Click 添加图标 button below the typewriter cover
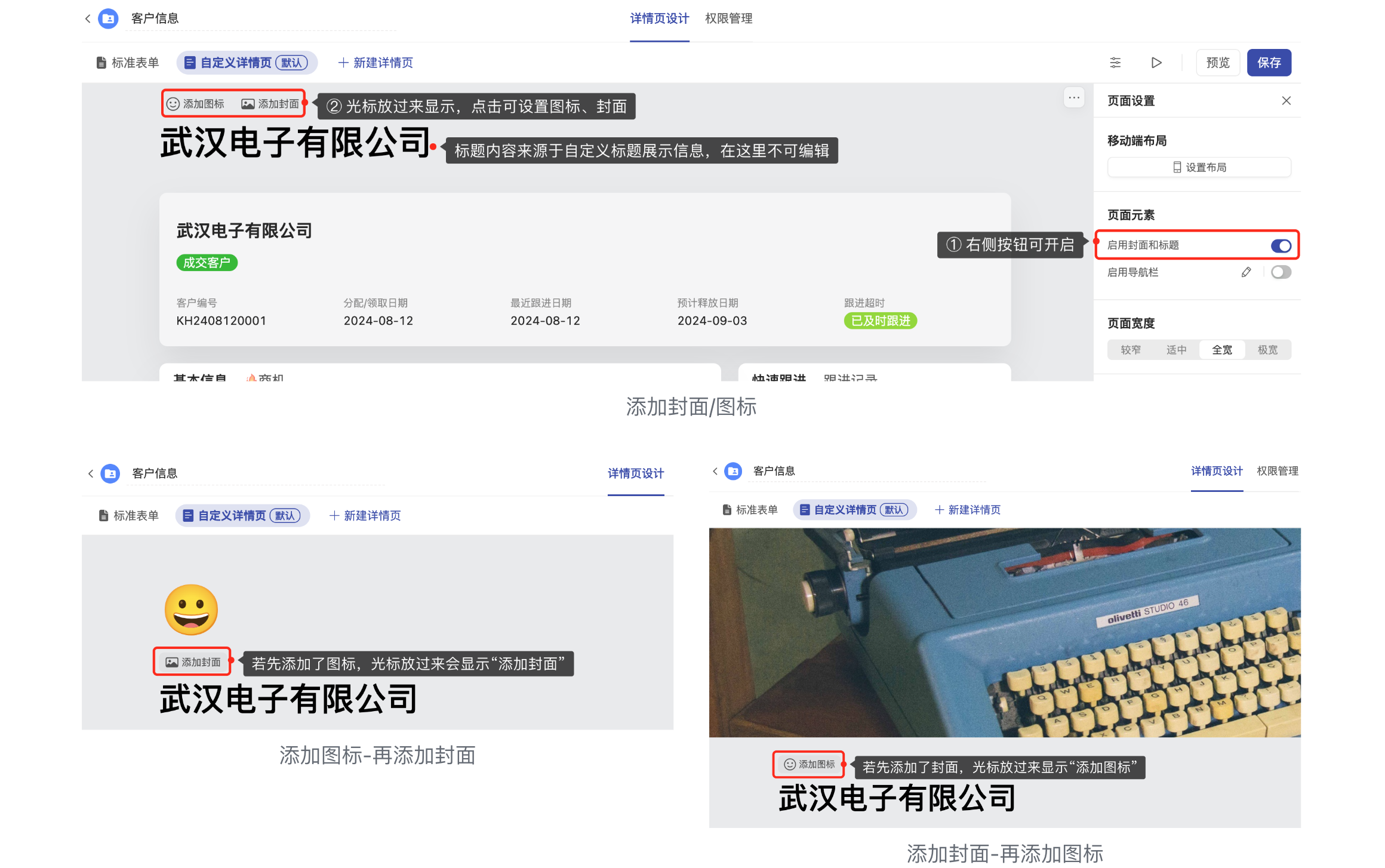This screenshot has width=1385, height=868. pos(810,764)
